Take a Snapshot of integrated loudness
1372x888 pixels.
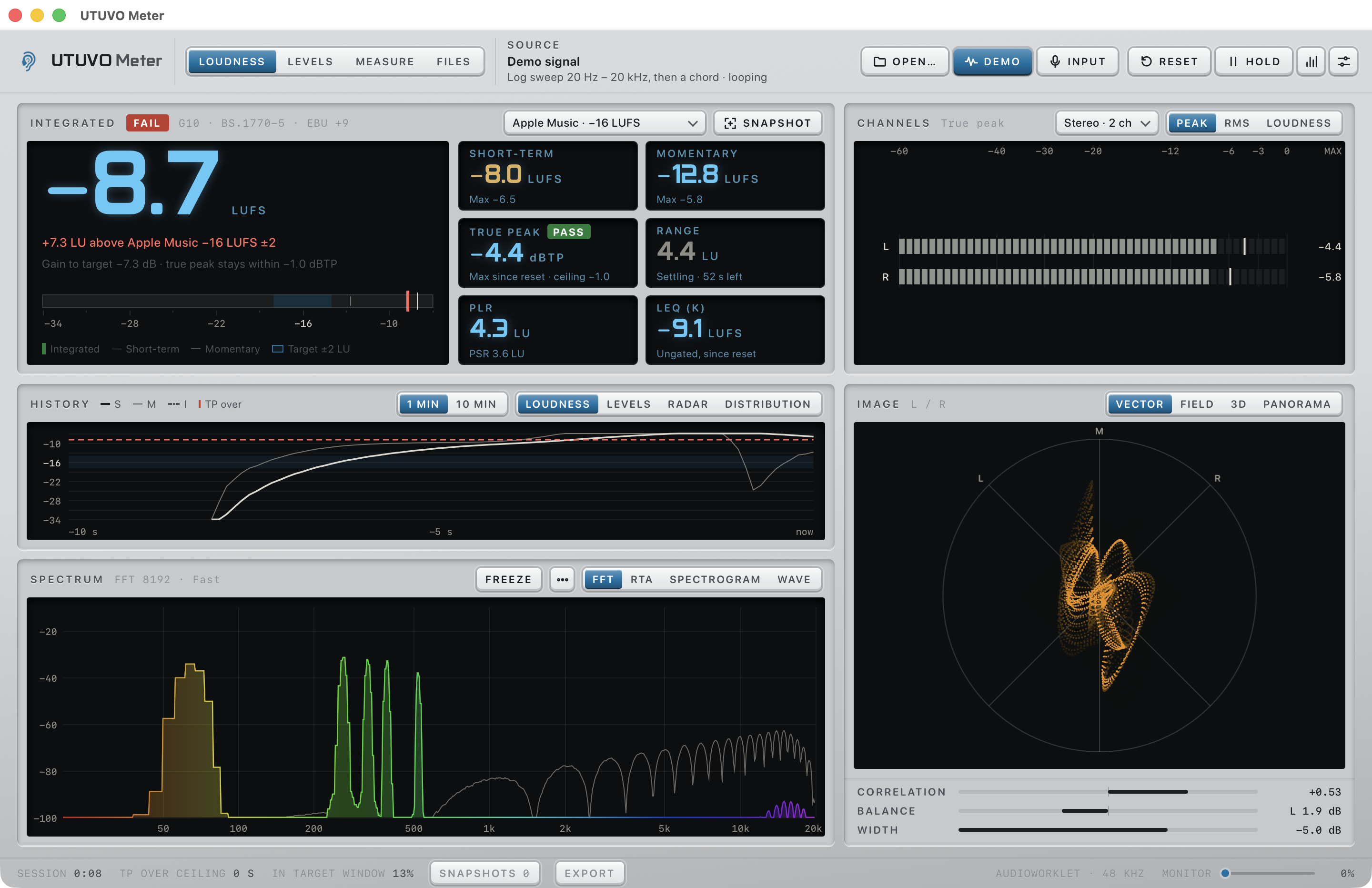[767, 123]
